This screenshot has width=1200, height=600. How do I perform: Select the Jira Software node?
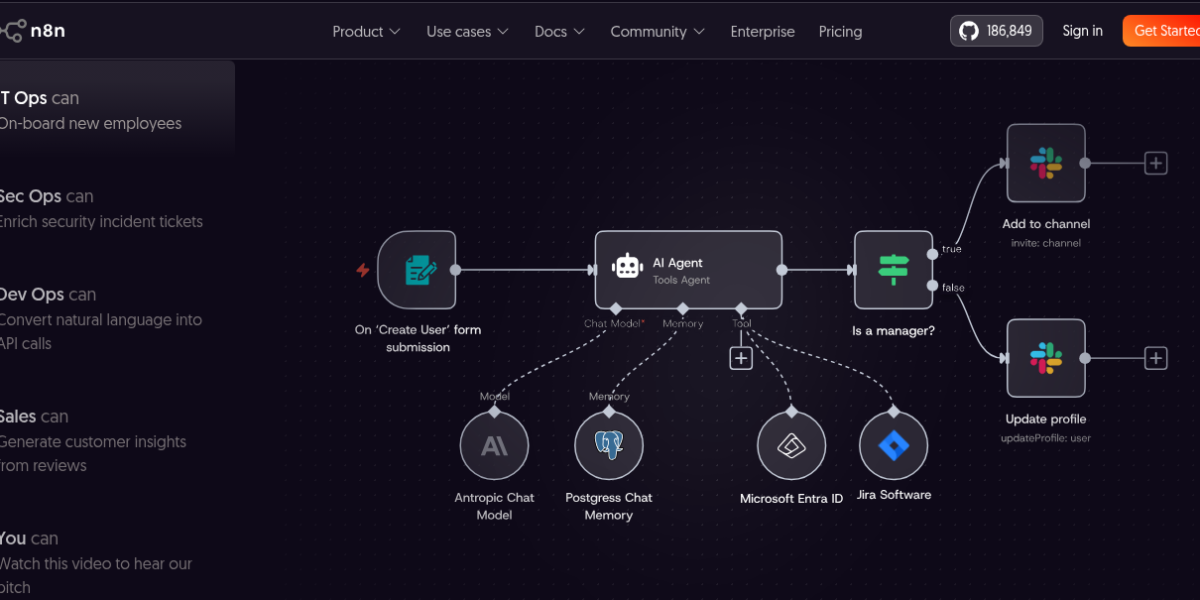[893, 446]
